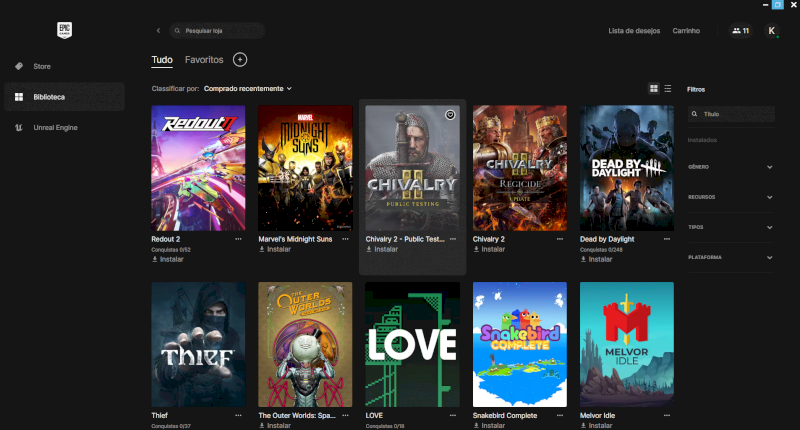Click the Dead by Daylight title text

pyautogui.click(x=607, y=239)
